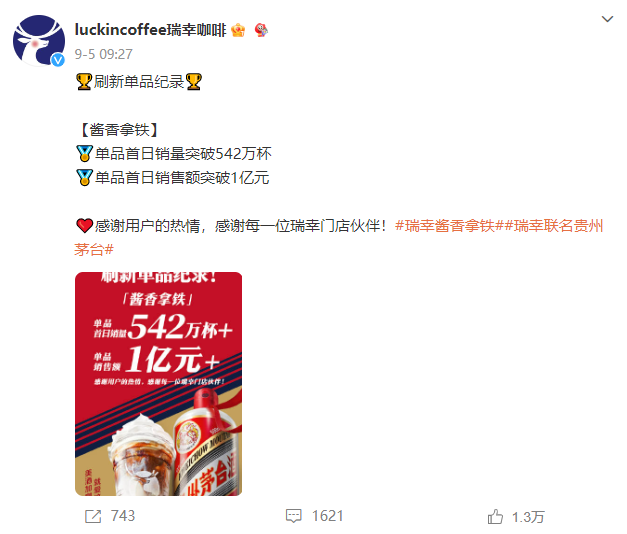Click the like count 1.3万

tap(528, 517)
